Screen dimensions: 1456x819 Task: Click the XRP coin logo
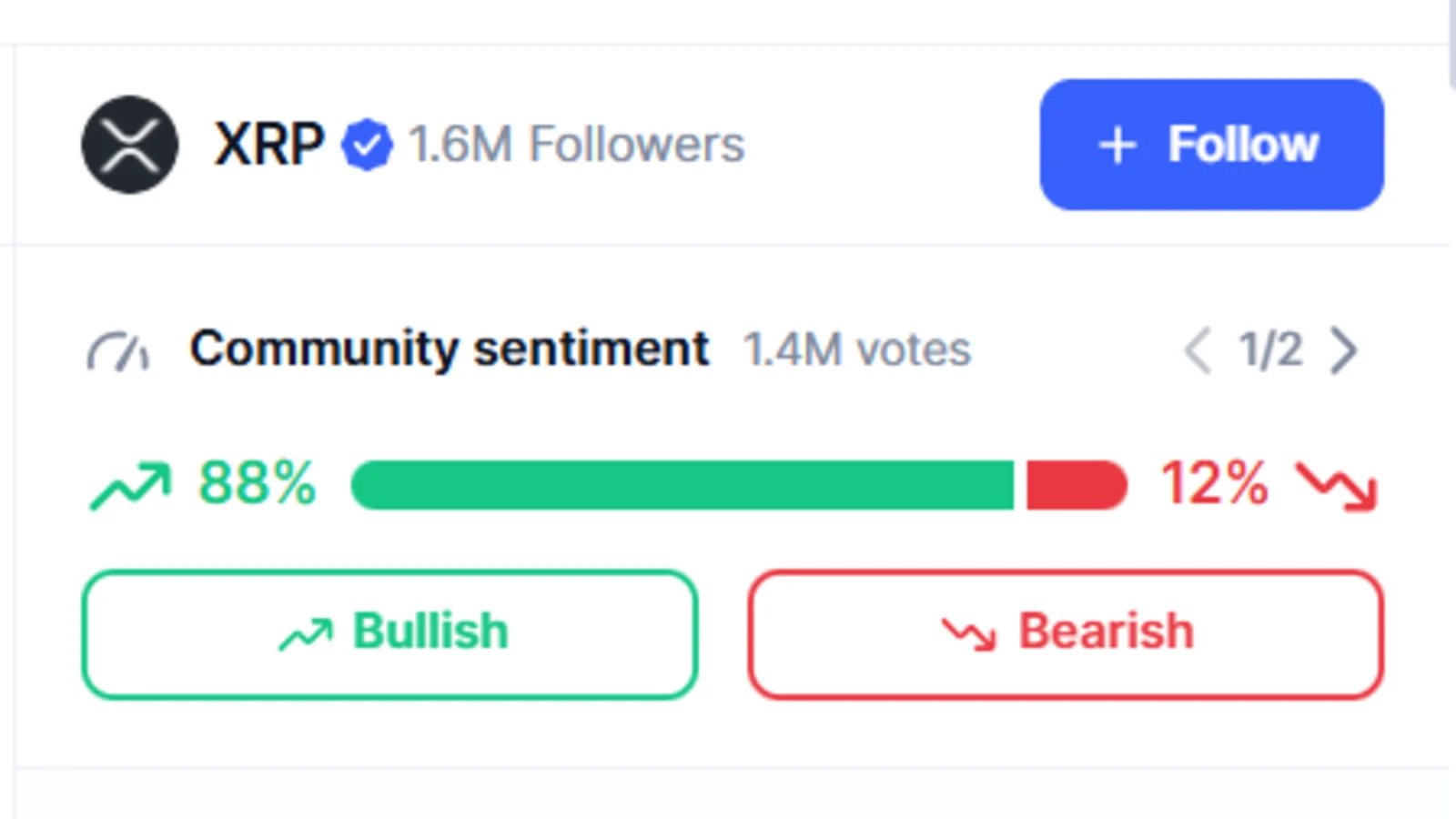pyautogui.click(x=130, y=145)
